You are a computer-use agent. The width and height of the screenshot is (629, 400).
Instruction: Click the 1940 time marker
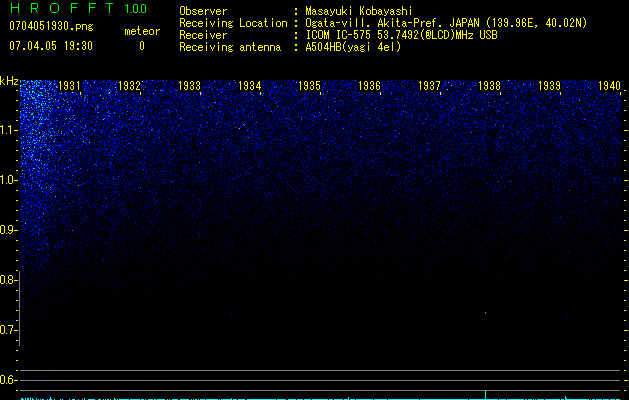(609, 85)
